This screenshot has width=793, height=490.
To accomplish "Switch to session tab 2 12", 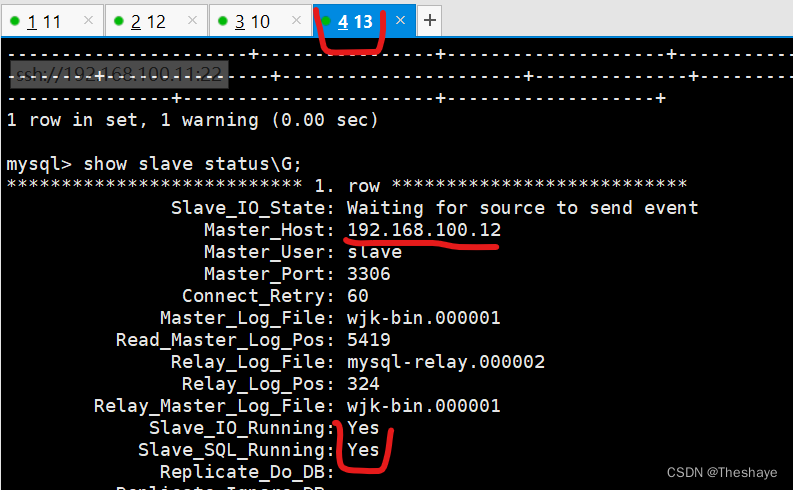I will [x=156, y=21].
